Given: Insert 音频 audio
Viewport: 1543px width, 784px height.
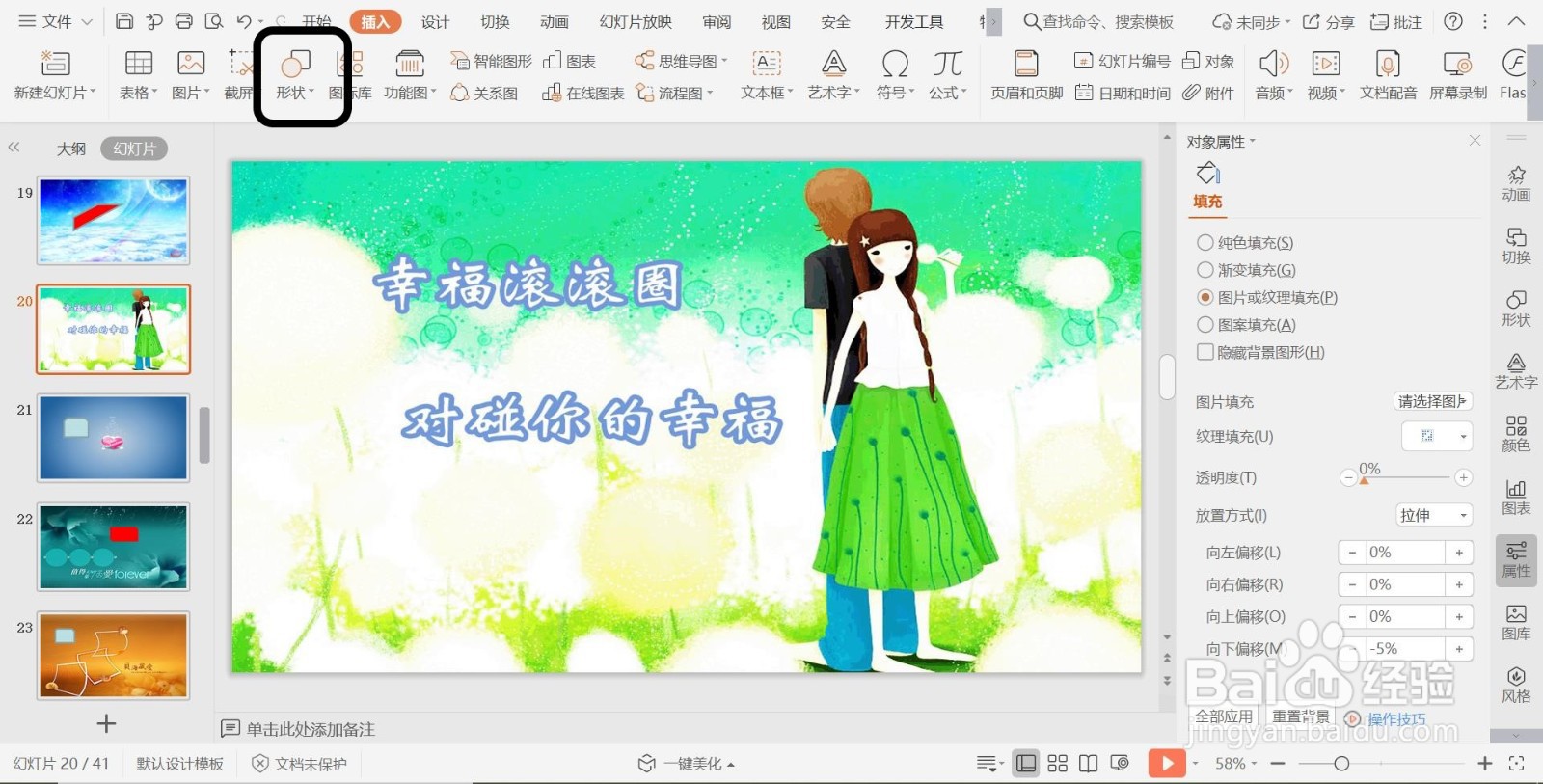Looking at the screenshot, I should (x=1274, y=75).
